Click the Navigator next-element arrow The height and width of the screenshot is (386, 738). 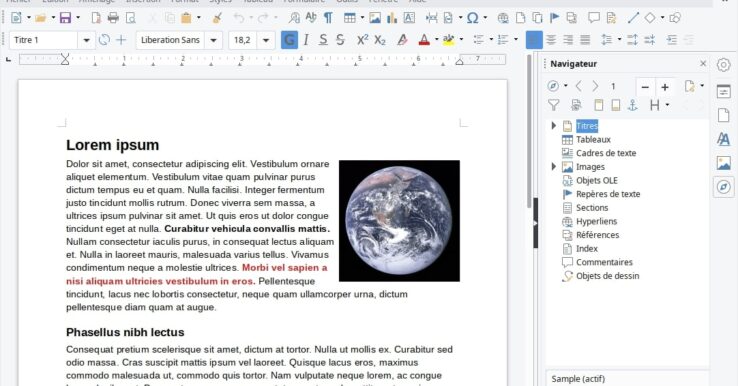pyautogui.click(x=595, y=86)
